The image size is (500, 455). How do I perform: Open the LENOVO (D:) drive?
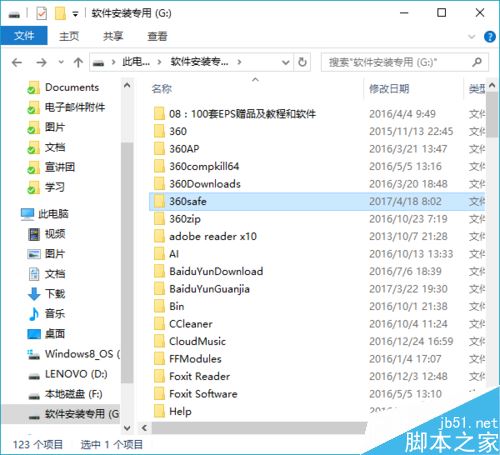pos(76,374)
